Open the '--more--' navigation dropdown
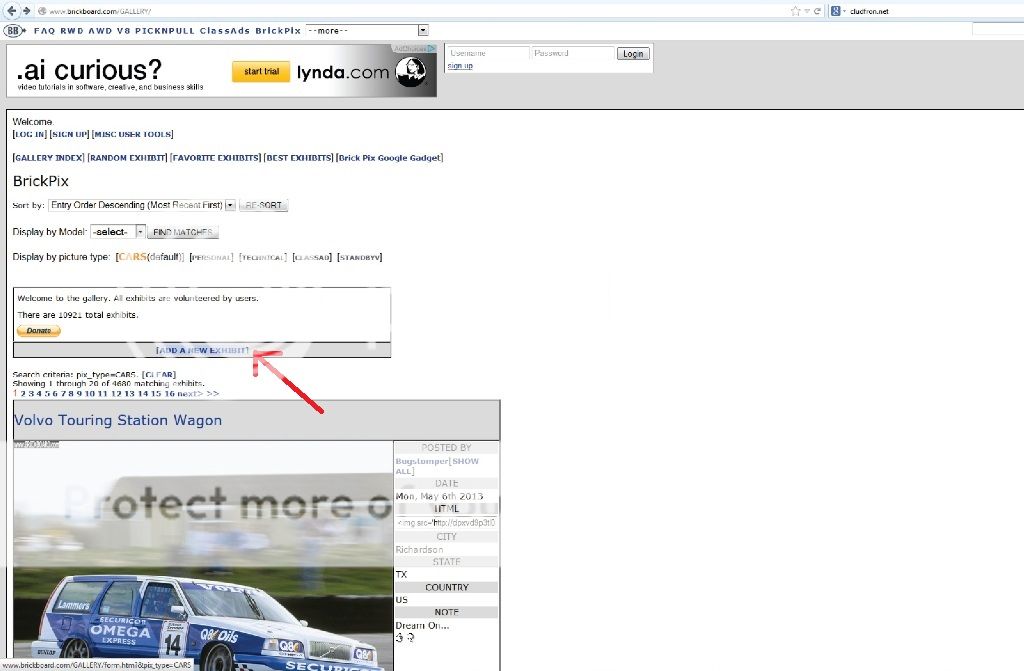Screen dimensions: 1024x671 (x=367, y=31)
